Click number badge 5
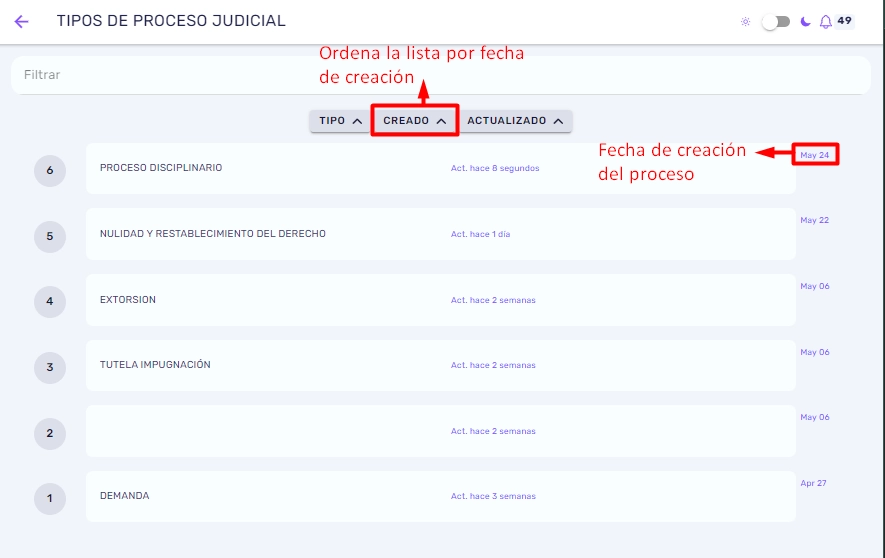Screen dimensions: 885x558 [x=50, y=236]
